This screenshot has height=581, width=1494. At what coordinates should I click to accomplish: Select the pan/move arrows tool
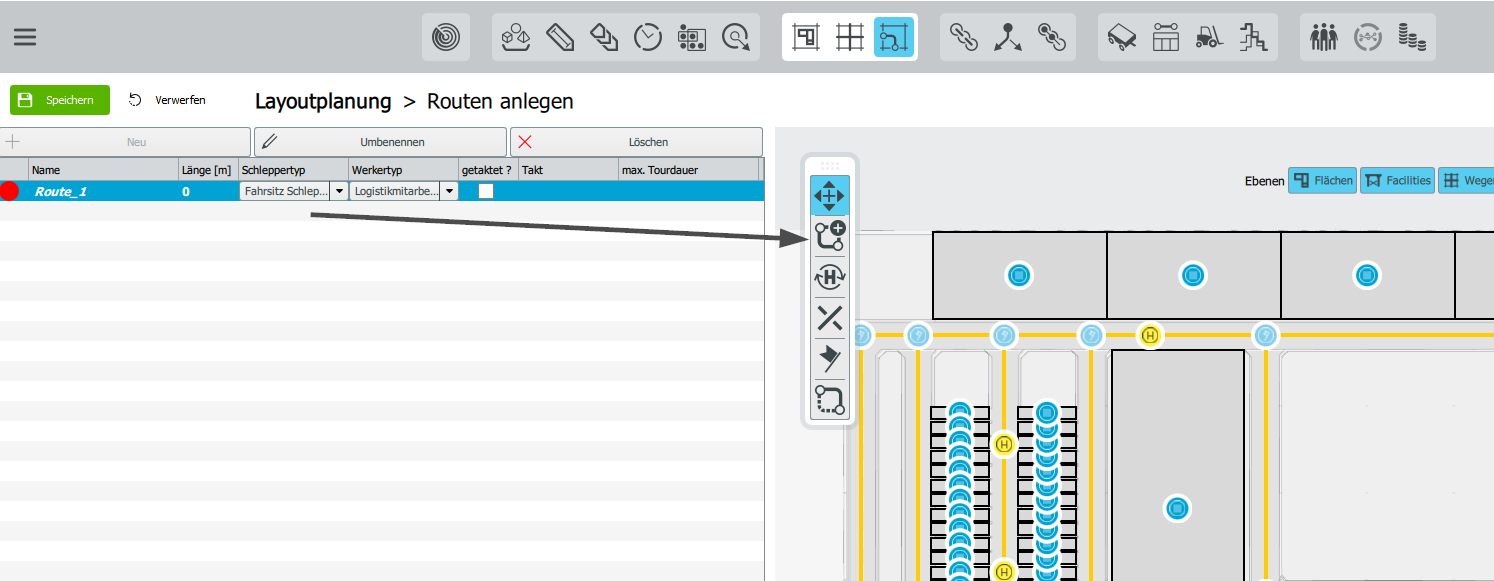[829, 195]
